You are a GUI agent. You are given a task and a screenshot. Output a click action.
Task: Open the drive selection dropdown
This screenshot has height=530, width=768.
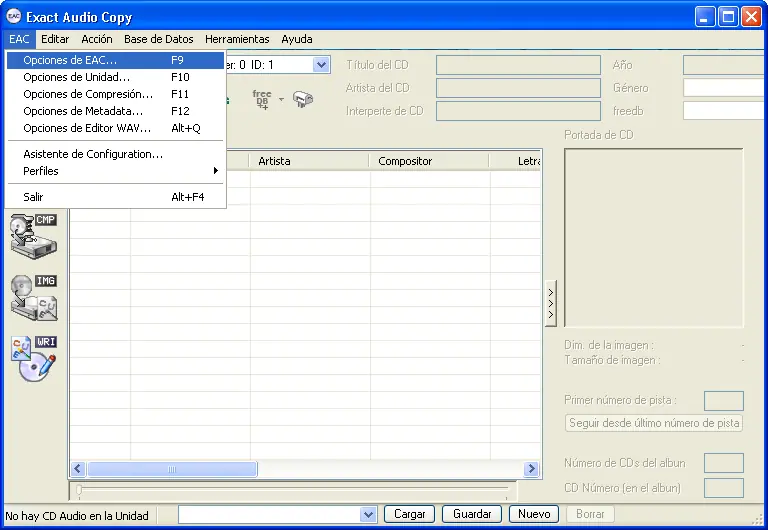click(321, 65)
